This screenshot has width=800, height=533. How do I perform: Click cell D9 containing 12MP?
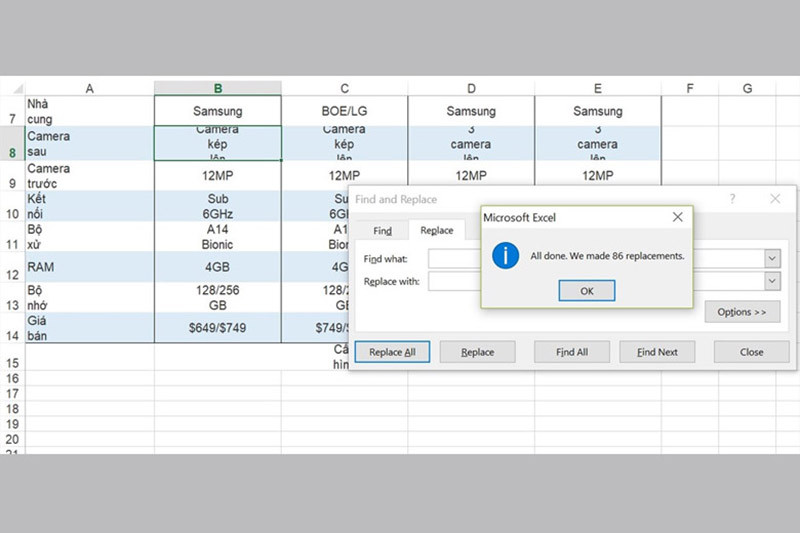click(471, 175)
